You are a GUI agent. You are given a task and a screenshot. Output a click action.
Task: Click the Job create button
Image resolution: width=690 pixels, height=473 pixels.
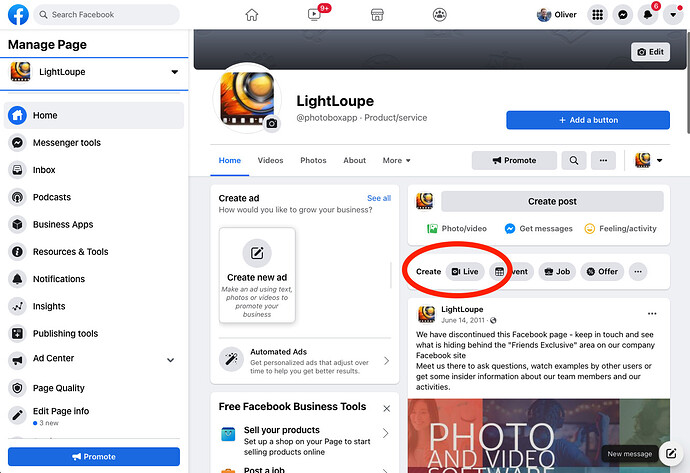coord(557,271)
